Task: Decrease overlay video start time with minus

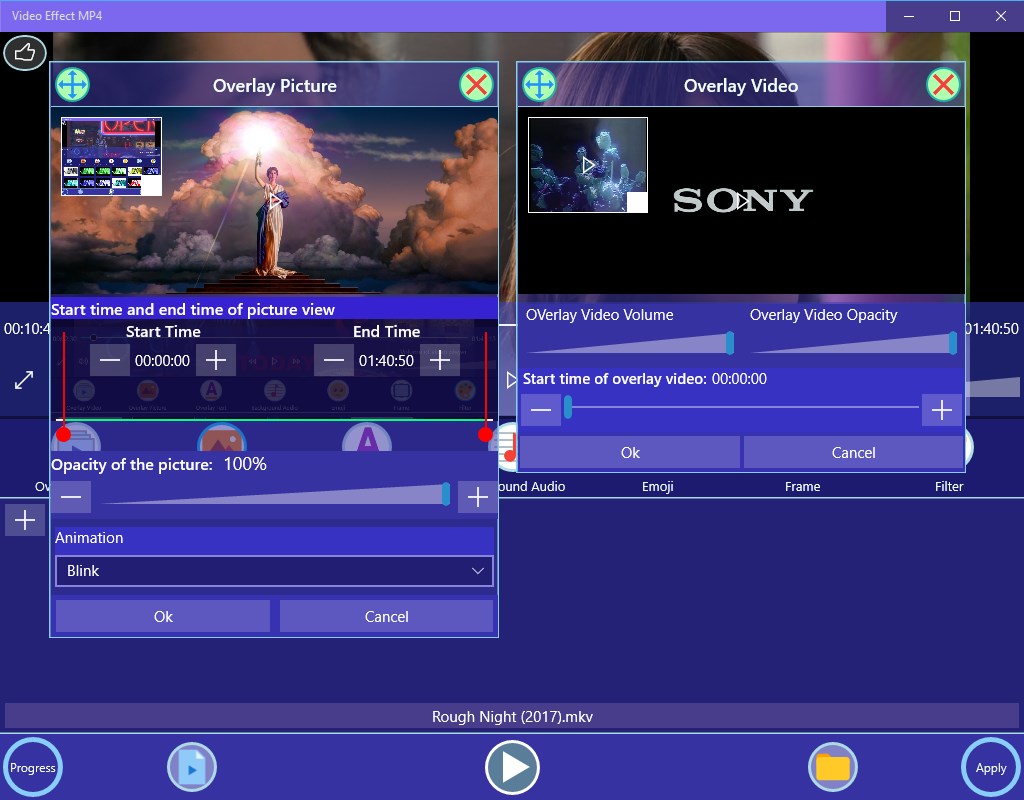Action: tap(541, 410)
